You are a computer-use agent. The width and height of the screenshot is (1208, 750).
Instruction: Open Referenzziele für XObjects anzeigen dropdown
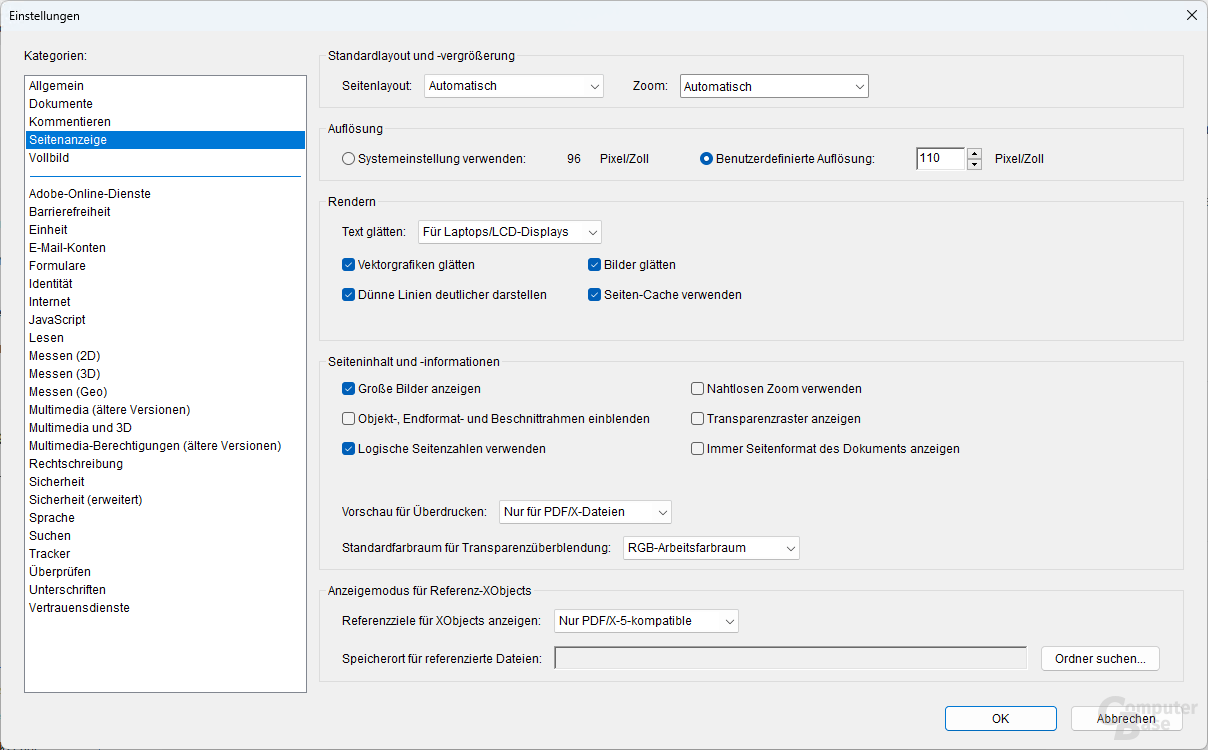pos(646,621)
